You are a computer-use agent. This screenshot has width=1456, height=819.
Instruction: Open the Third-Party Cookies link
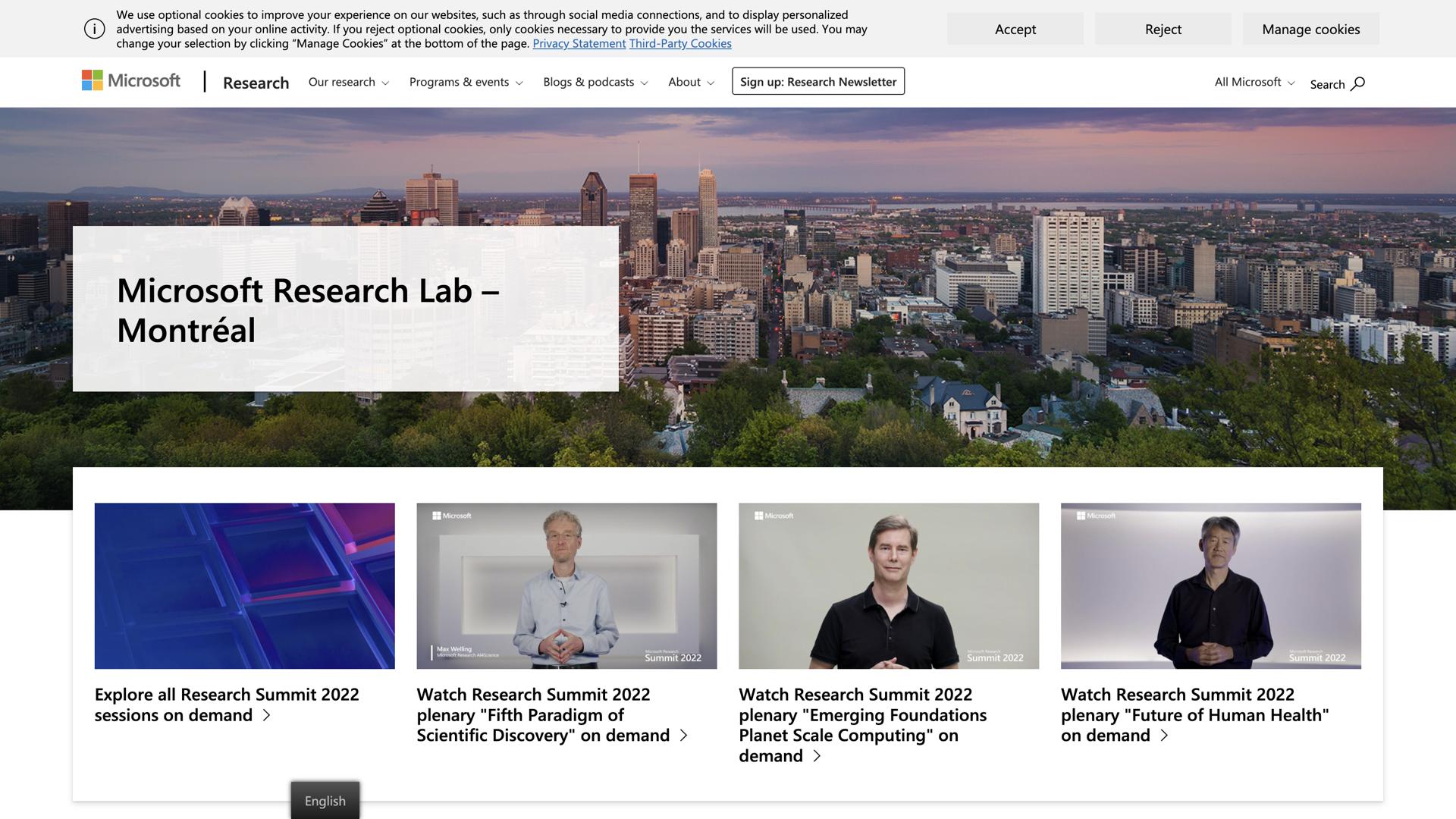679,43
